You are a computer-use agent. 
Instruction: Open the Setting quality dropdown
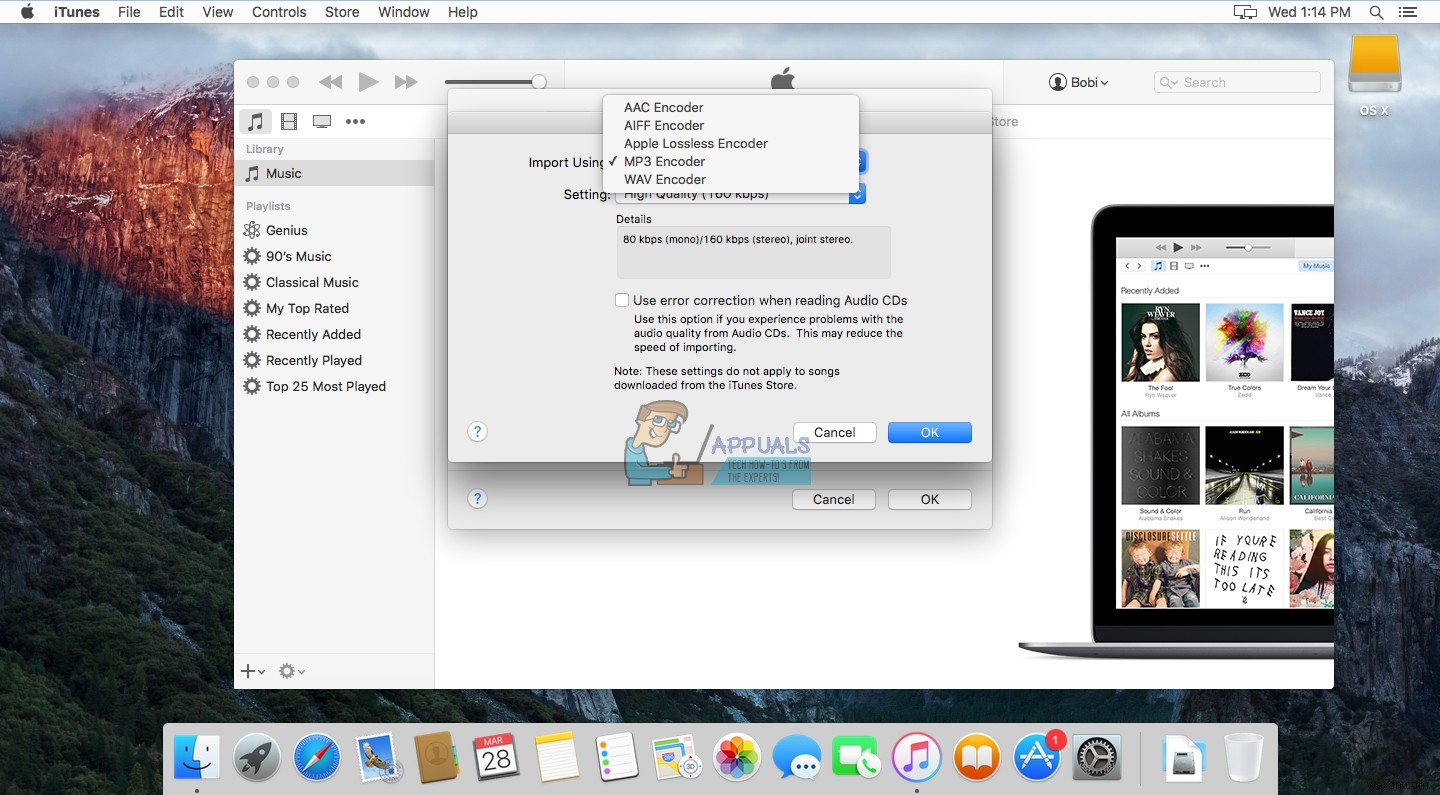740,194
